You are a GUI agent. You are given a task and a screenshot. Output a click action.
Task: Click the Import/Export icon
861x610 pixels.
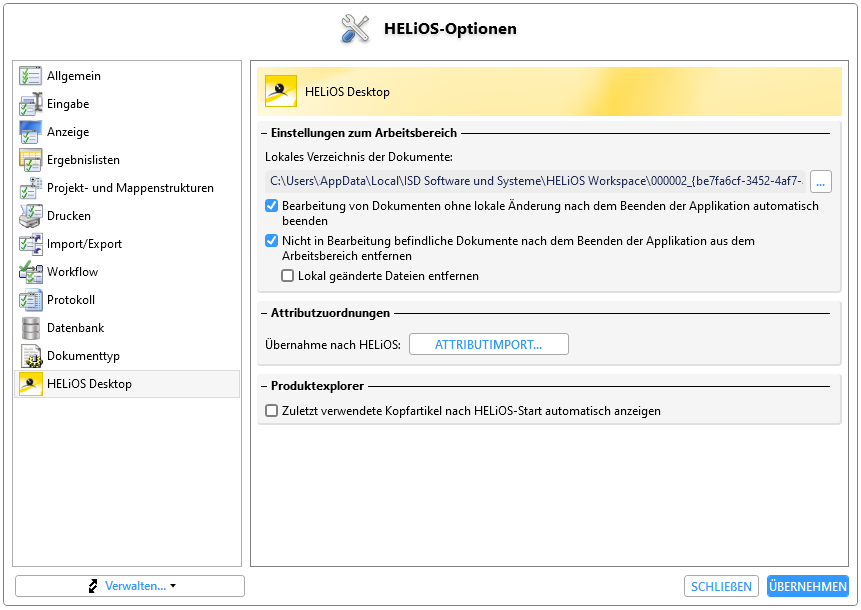[30, 244]
